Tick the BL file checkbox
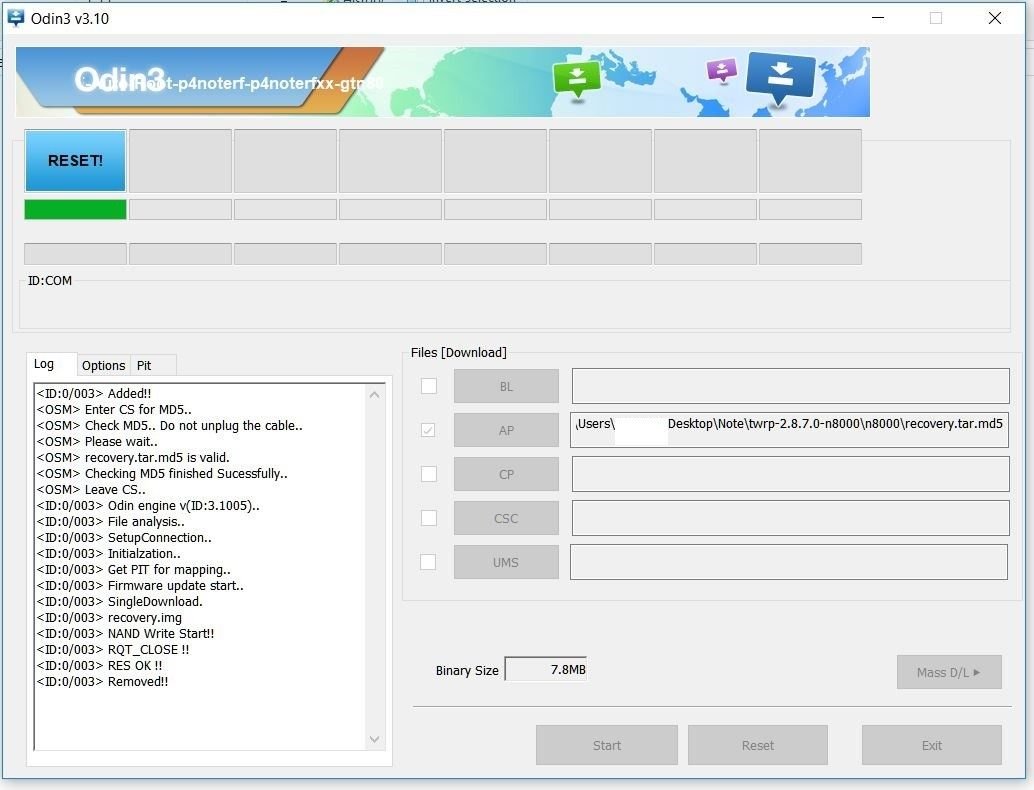 point(429,386)
